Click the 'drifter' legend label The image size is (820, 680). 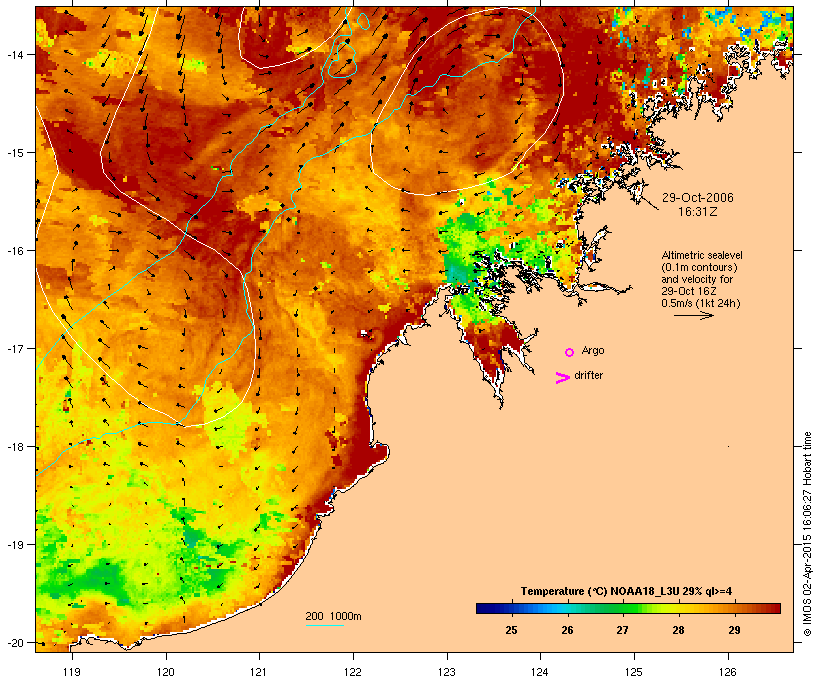tap(588, 375)
